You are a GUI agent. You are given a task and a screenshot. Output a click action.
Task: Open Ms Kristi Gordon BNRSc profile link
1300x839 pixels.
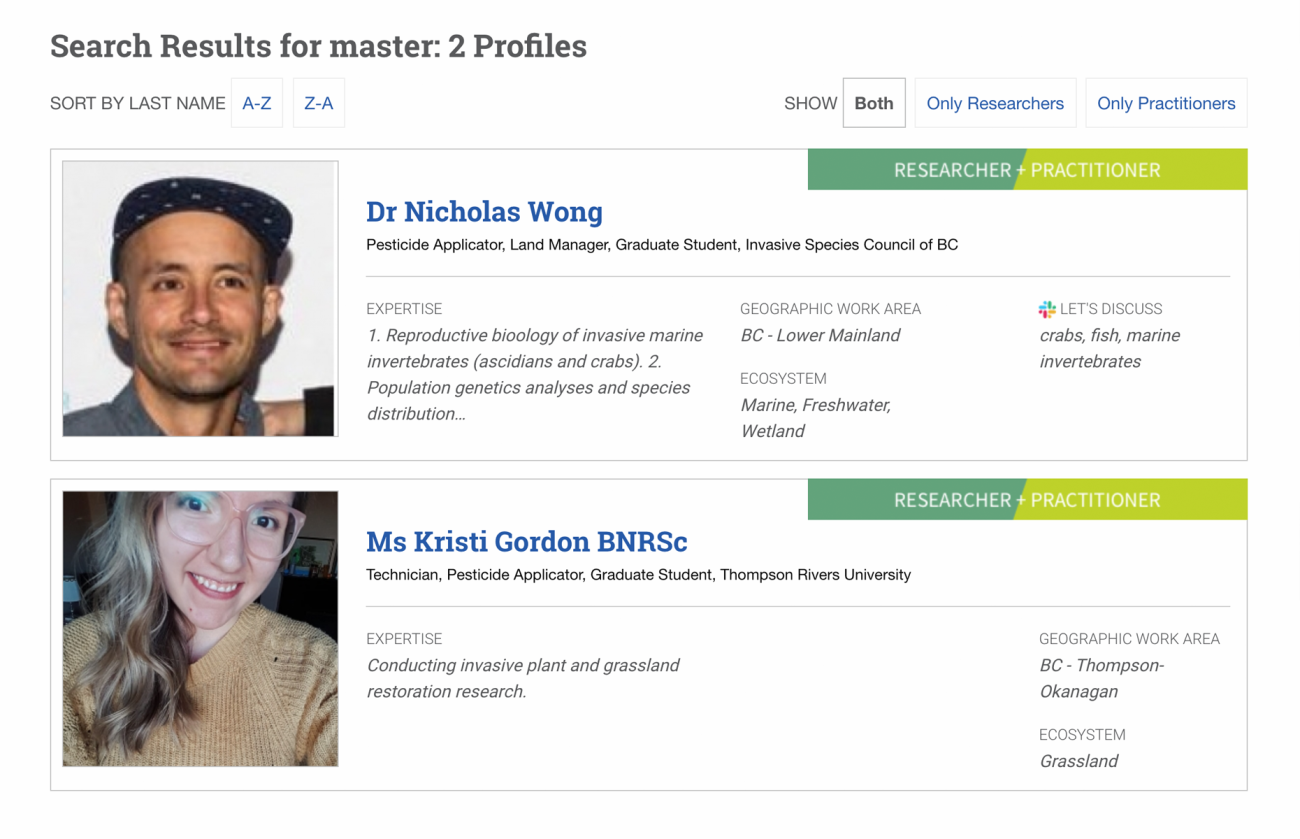(527, 542)
